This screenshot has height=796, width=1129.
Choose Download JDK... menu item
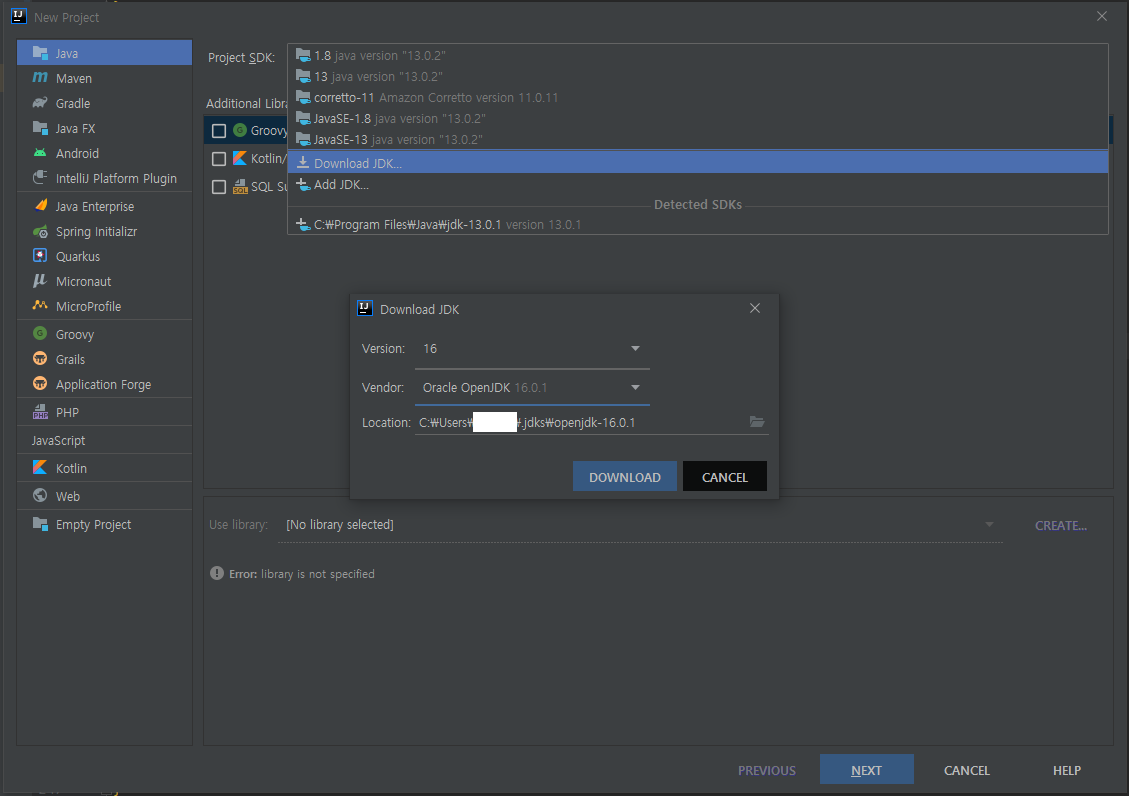tap(697, 163)
